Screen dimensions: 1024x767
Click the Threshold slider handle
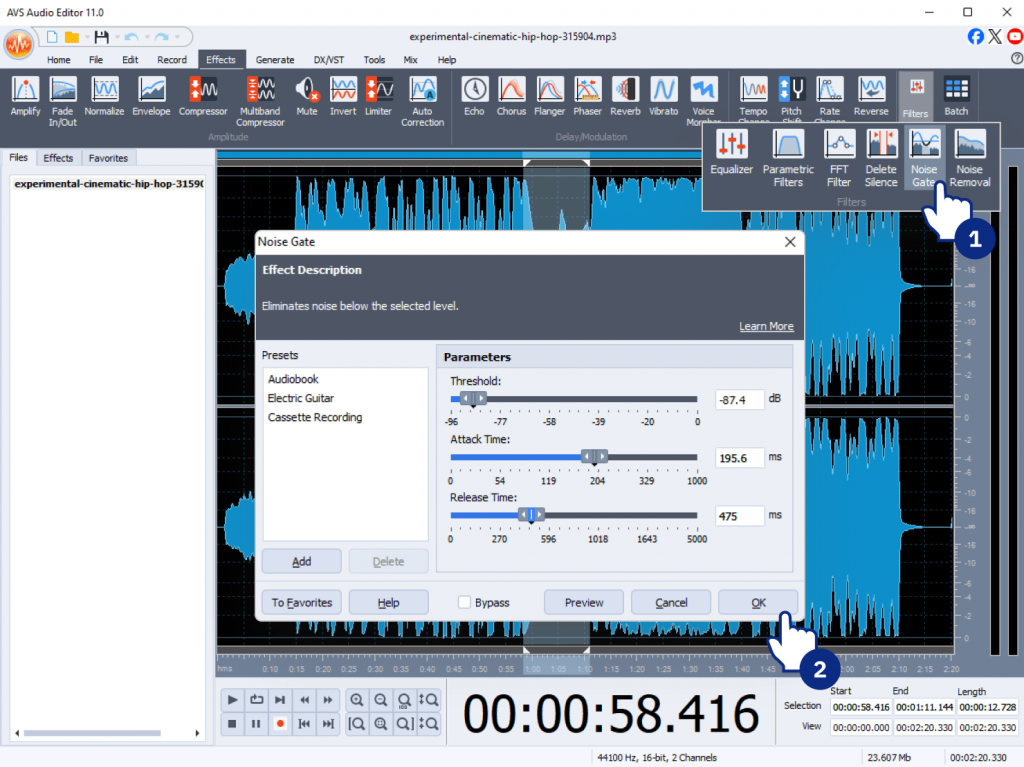tap(473, 399)
